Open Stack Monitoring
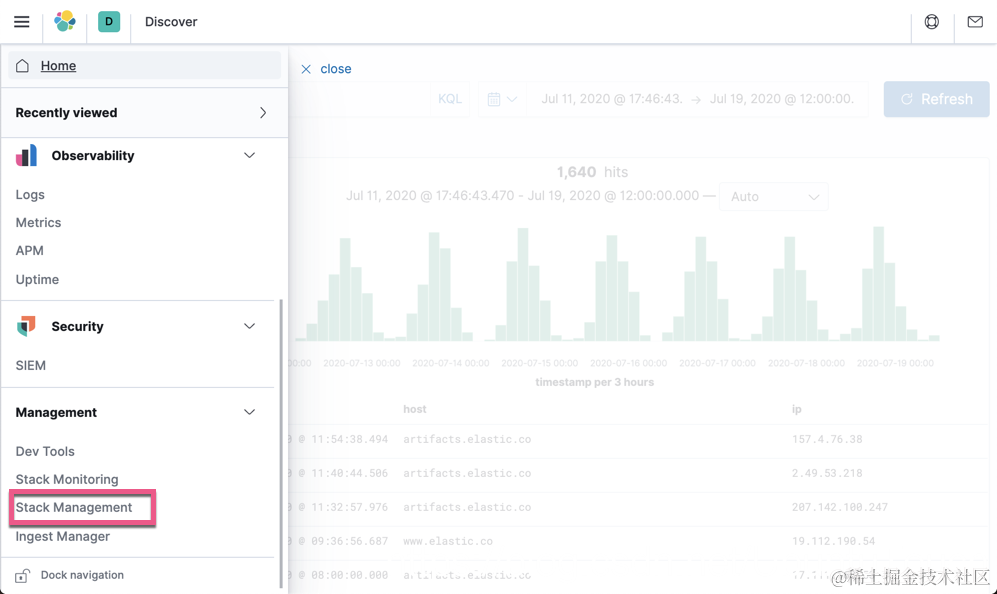The width and height of the screenshot is (997, 594). click(x=67, y=480)
